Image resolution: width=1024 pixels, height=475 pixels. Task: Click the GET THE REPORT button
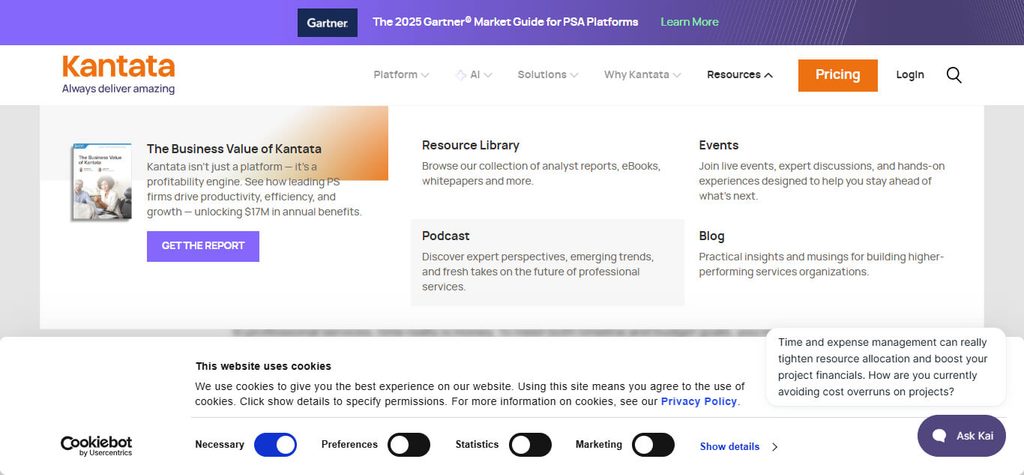coord(203,246)
